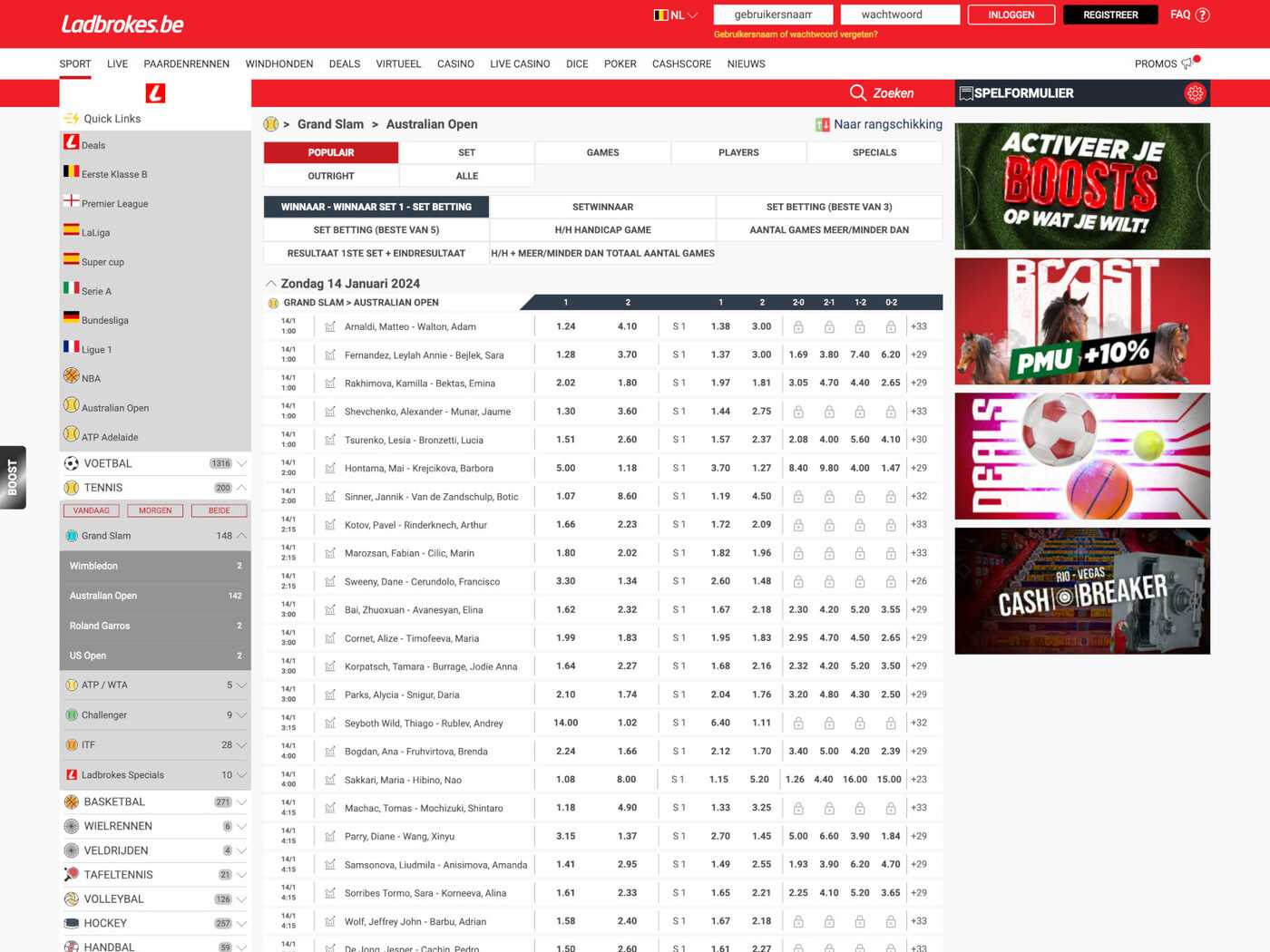The image size is (1270, 952).
Task: Click the promos megaphone icon
Action: point(1187,63)
